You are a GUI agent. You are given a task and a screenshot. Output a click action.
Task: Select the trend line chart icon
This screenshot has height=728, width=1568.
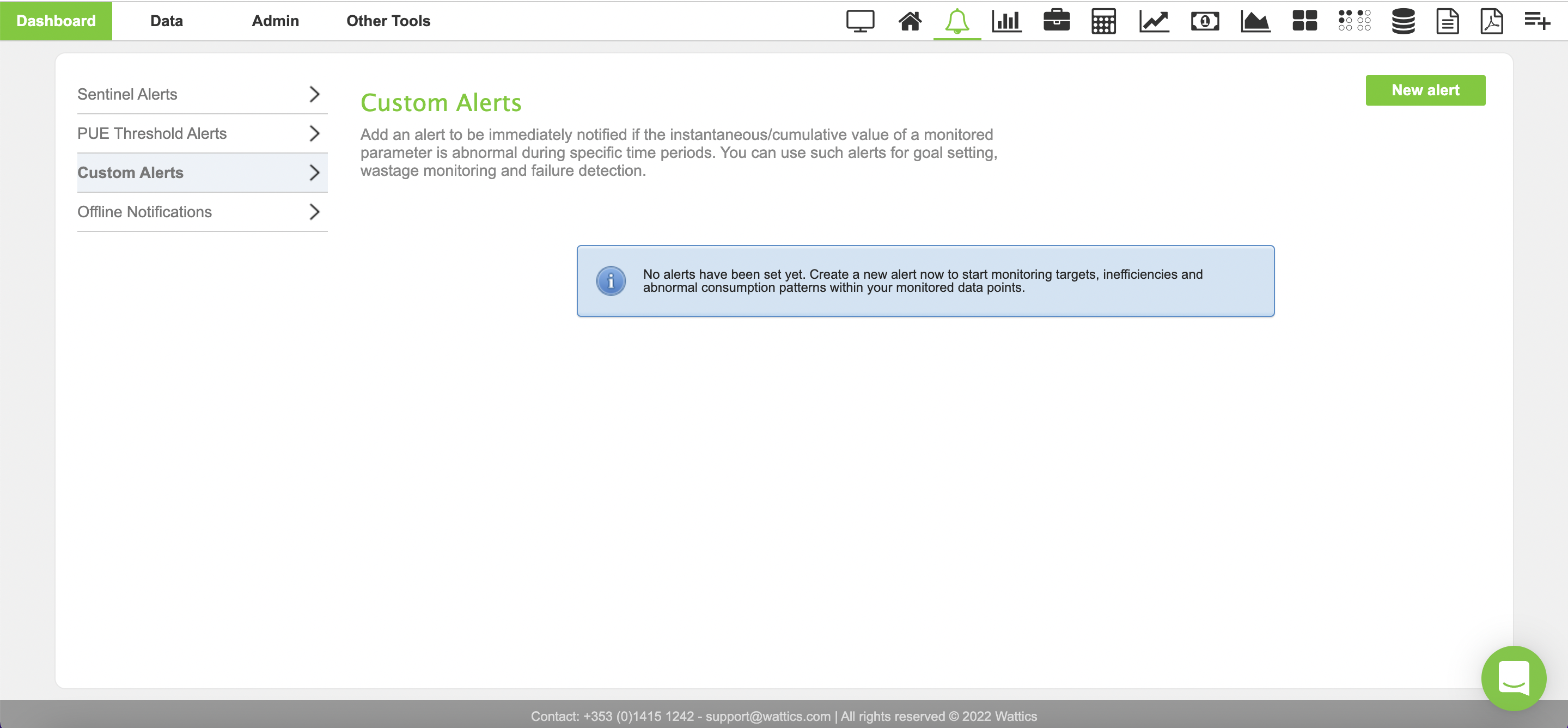click(1154, 21)
